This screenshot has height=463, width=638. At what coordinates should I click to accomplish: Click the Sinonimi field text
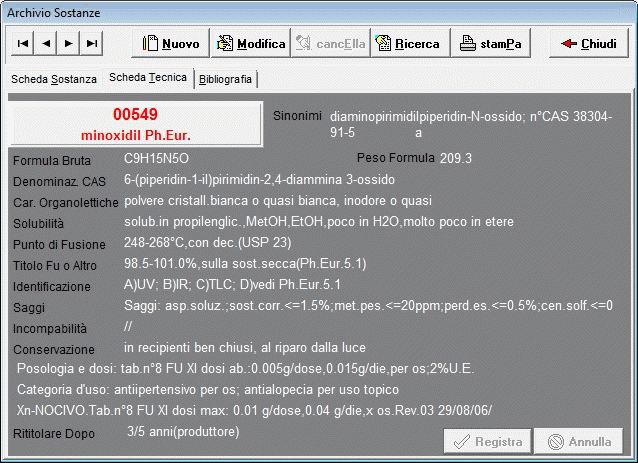click(471, 124)
